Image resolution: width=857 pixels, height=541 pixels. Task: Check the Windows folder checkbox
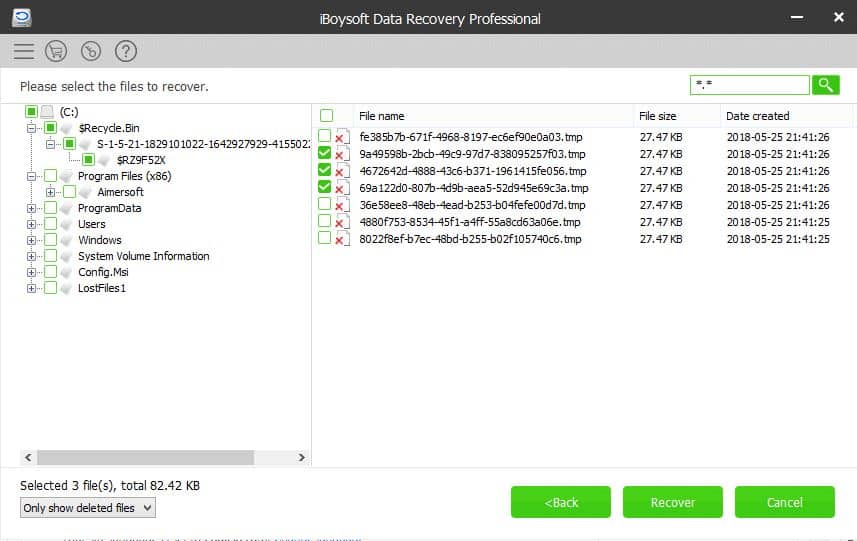(x=50, y=240)
